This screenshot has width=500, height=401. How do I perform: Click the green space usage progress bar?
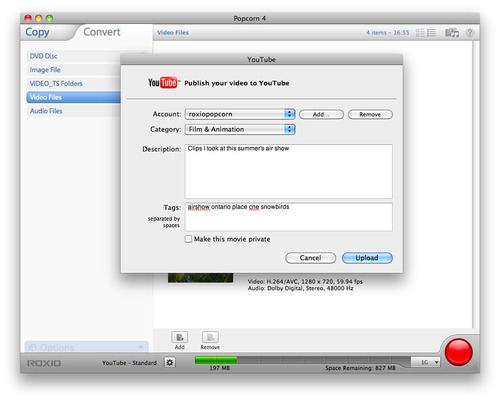pyautogui.click(x=216, y=360)
